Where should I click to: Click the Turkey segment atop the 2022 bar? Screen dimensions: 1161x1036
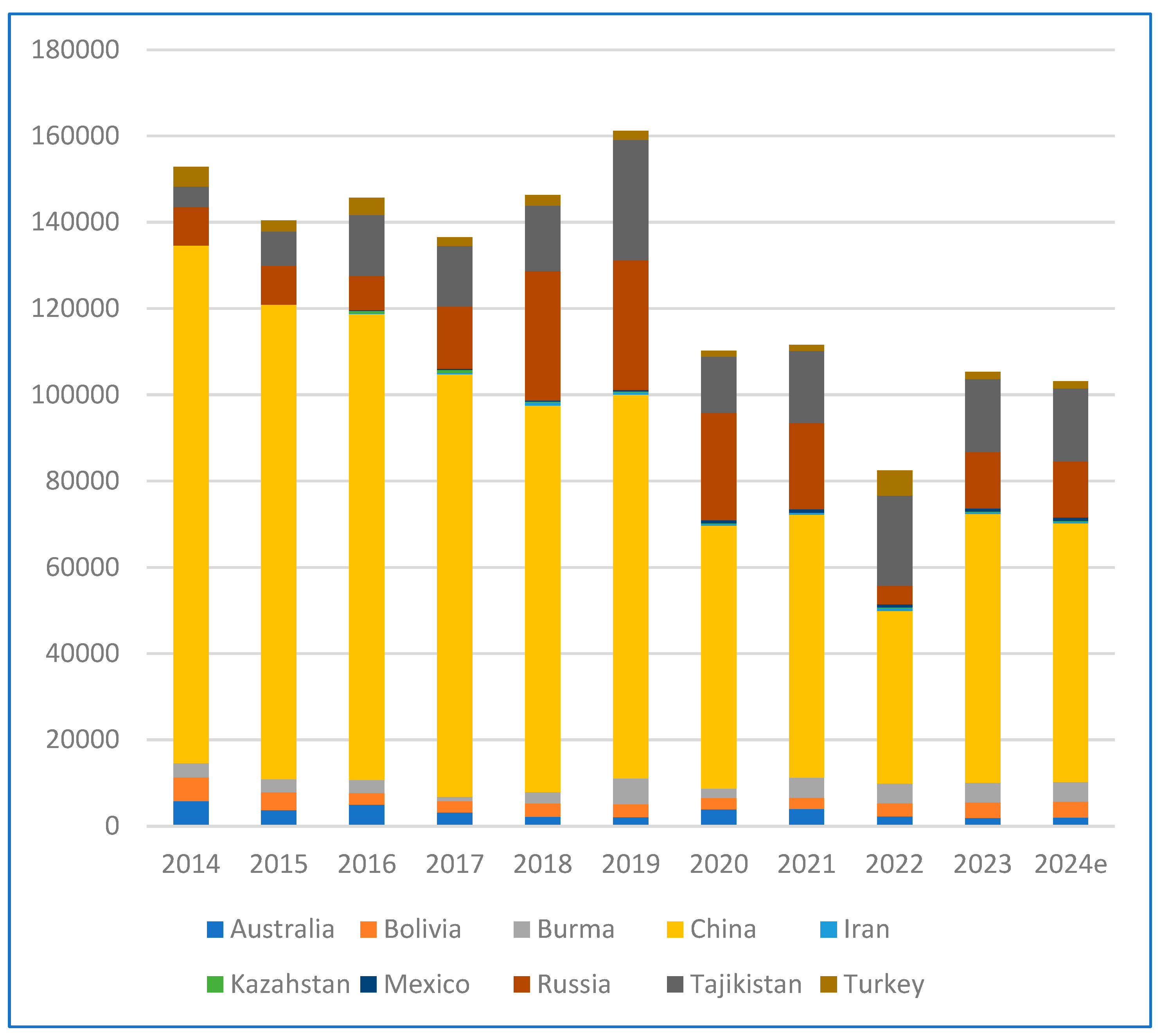point(894,483)
